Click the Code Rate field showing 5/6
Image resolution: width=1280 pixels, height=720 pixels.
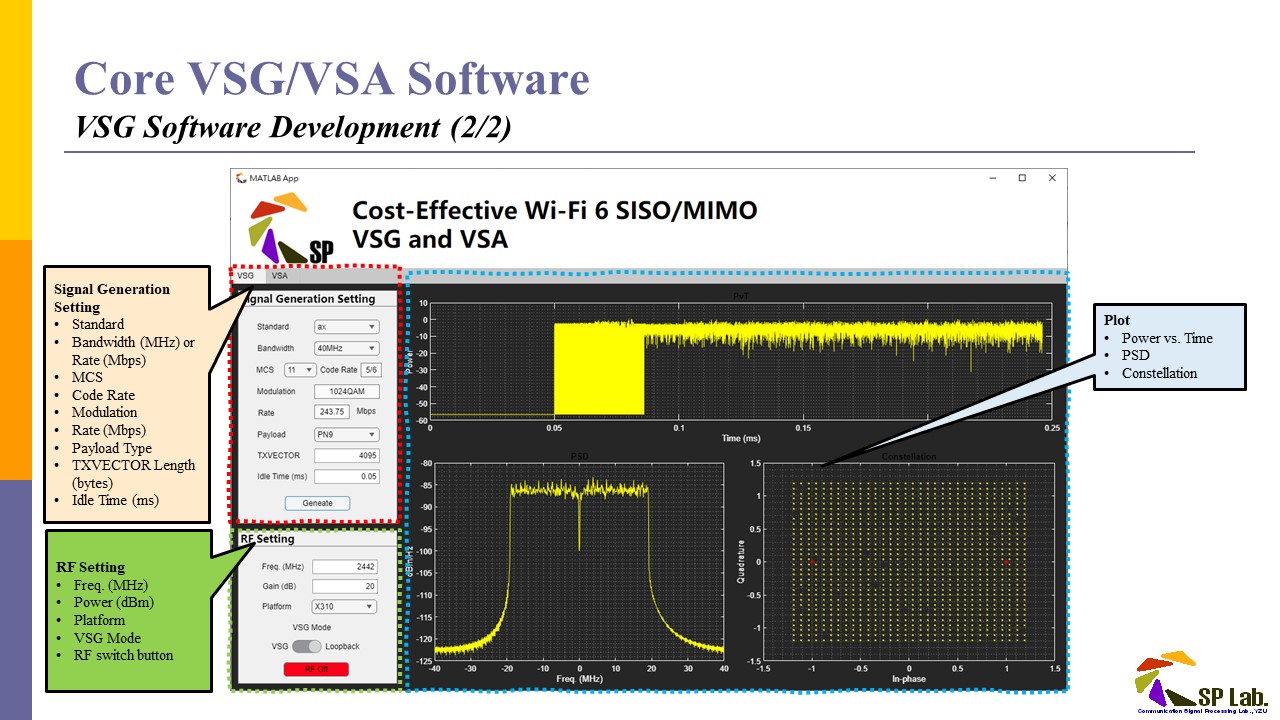(370, 370)
